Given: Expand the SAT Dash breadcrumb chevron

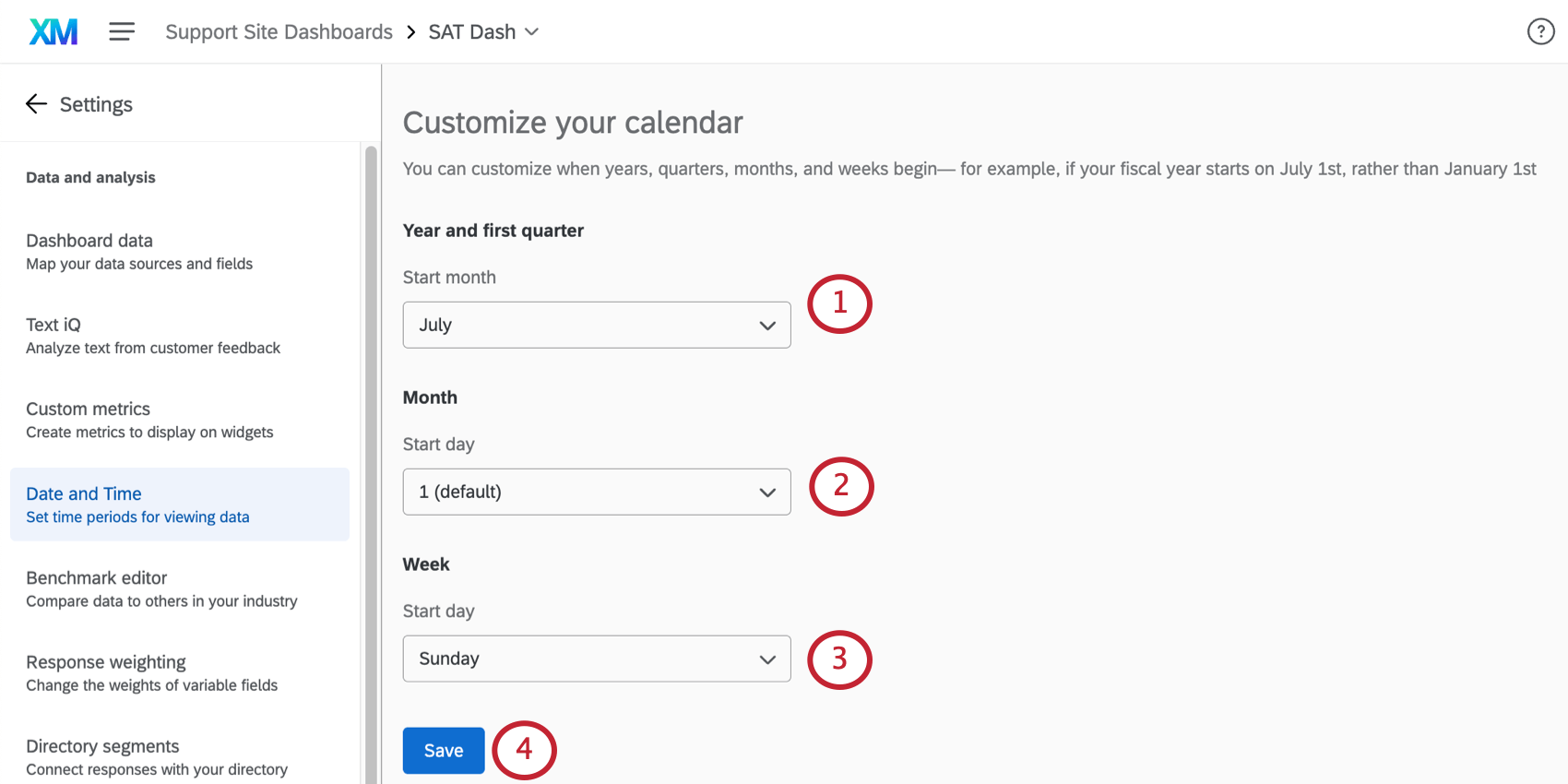Looking at the screenshot, I should [532, 31].
